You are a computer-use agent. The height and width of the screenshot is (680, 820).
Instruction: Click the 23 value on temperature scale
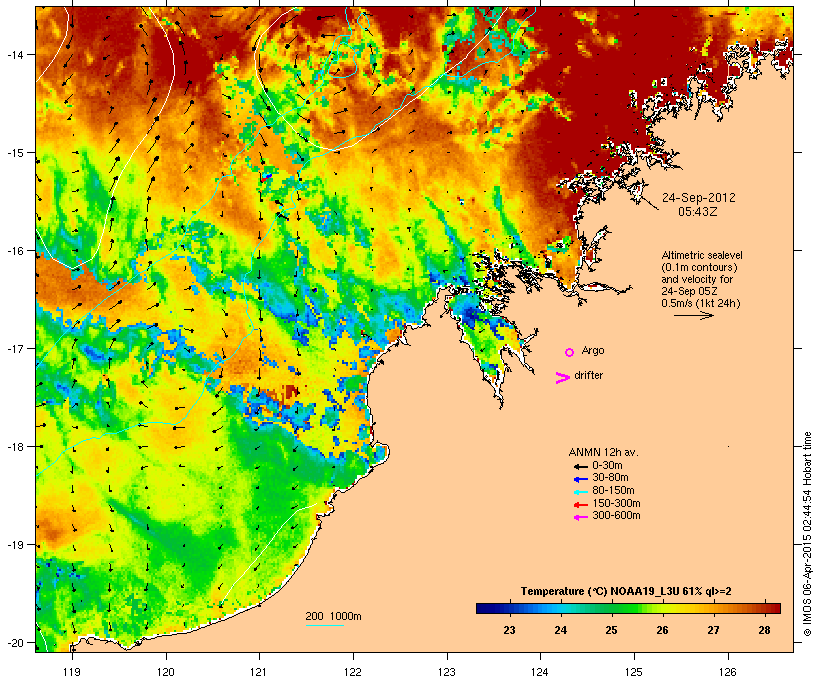(x=509, y=630)
